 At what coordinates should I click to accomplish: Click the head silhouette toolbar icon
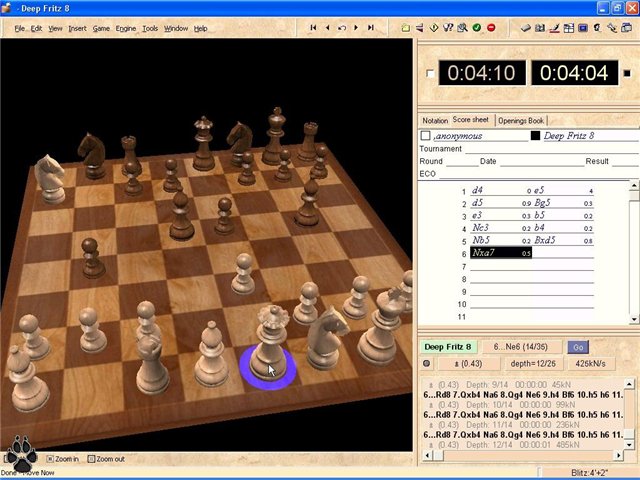[597, 28]
